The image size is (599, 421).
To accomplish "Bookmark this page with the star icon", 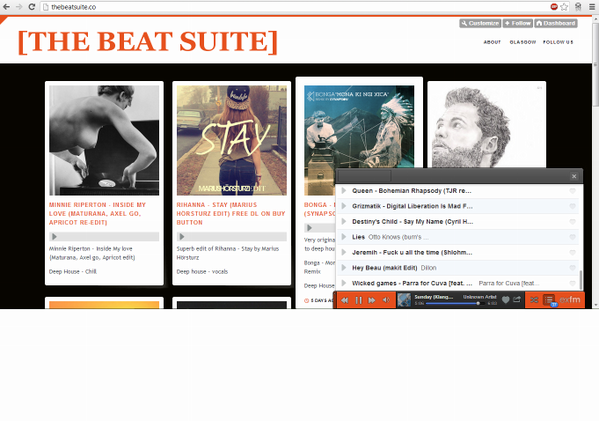I will click(564, 7).
